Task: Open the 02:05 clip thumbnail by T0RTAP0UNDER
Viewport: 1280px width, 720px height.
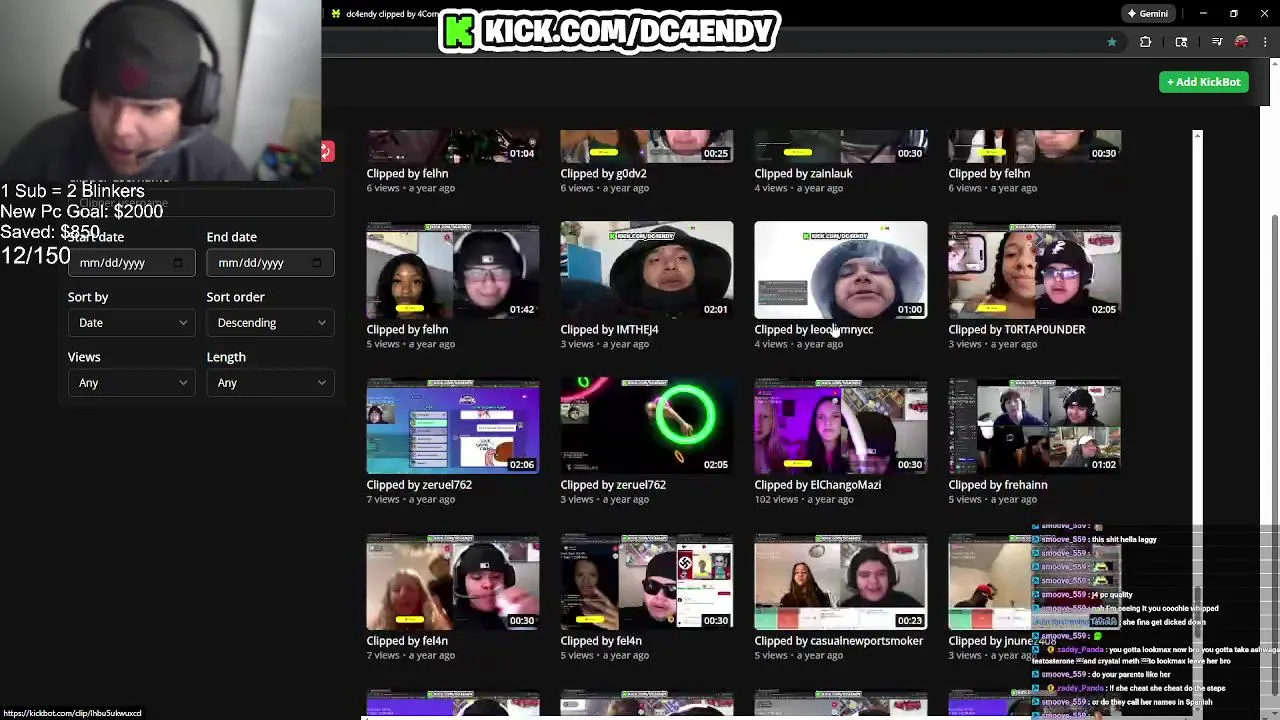Action: [1035, 270]
